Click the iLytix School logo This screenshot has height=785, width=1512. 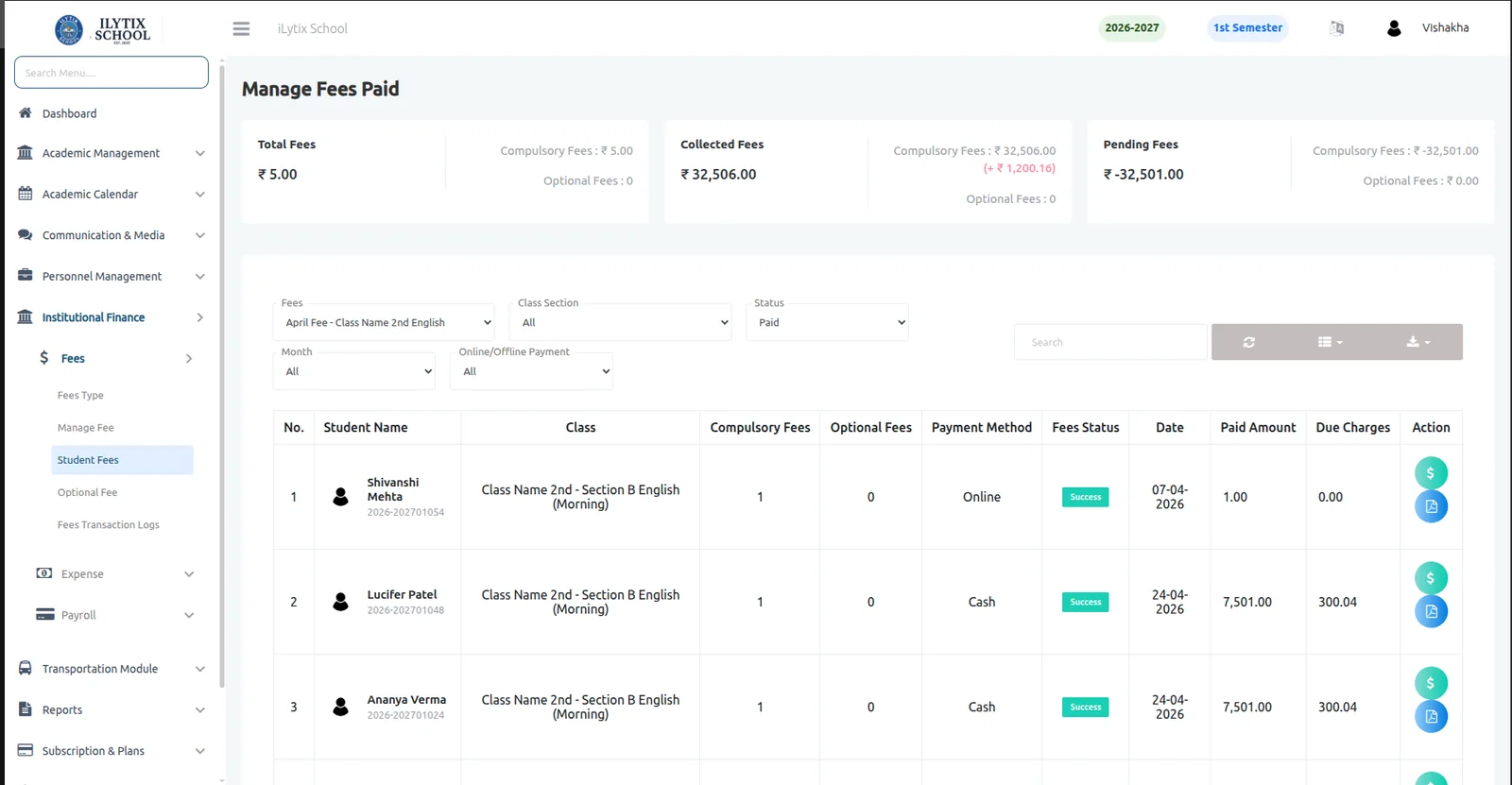[102, 29]
